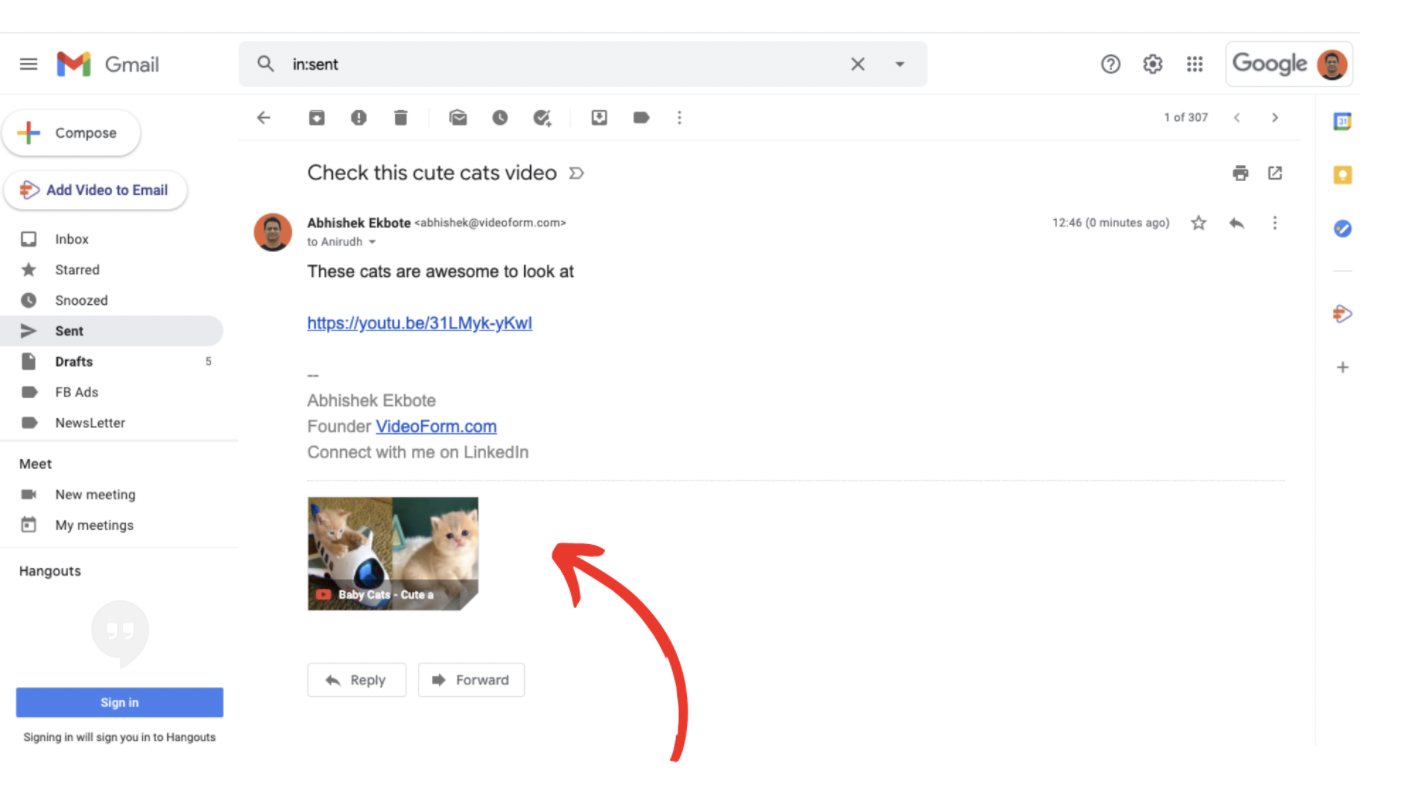Image resolution: width=1408 pixels, height=804 pixels.
Task: Open the Baby Cats video thumbnail
Action: click(393, 553)
